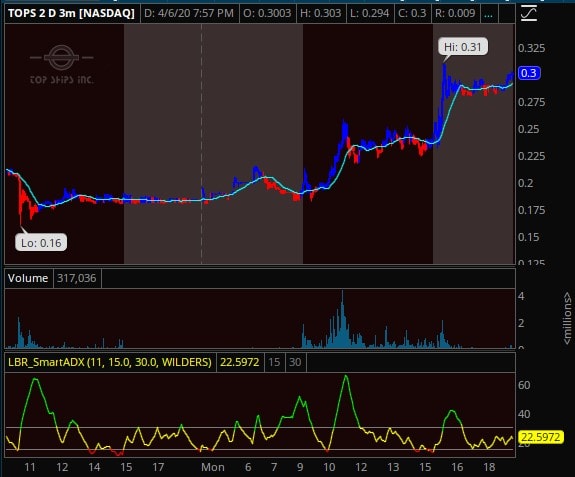
Task: Click the 0.325 price axis label
Action: (x=531, y=48)
